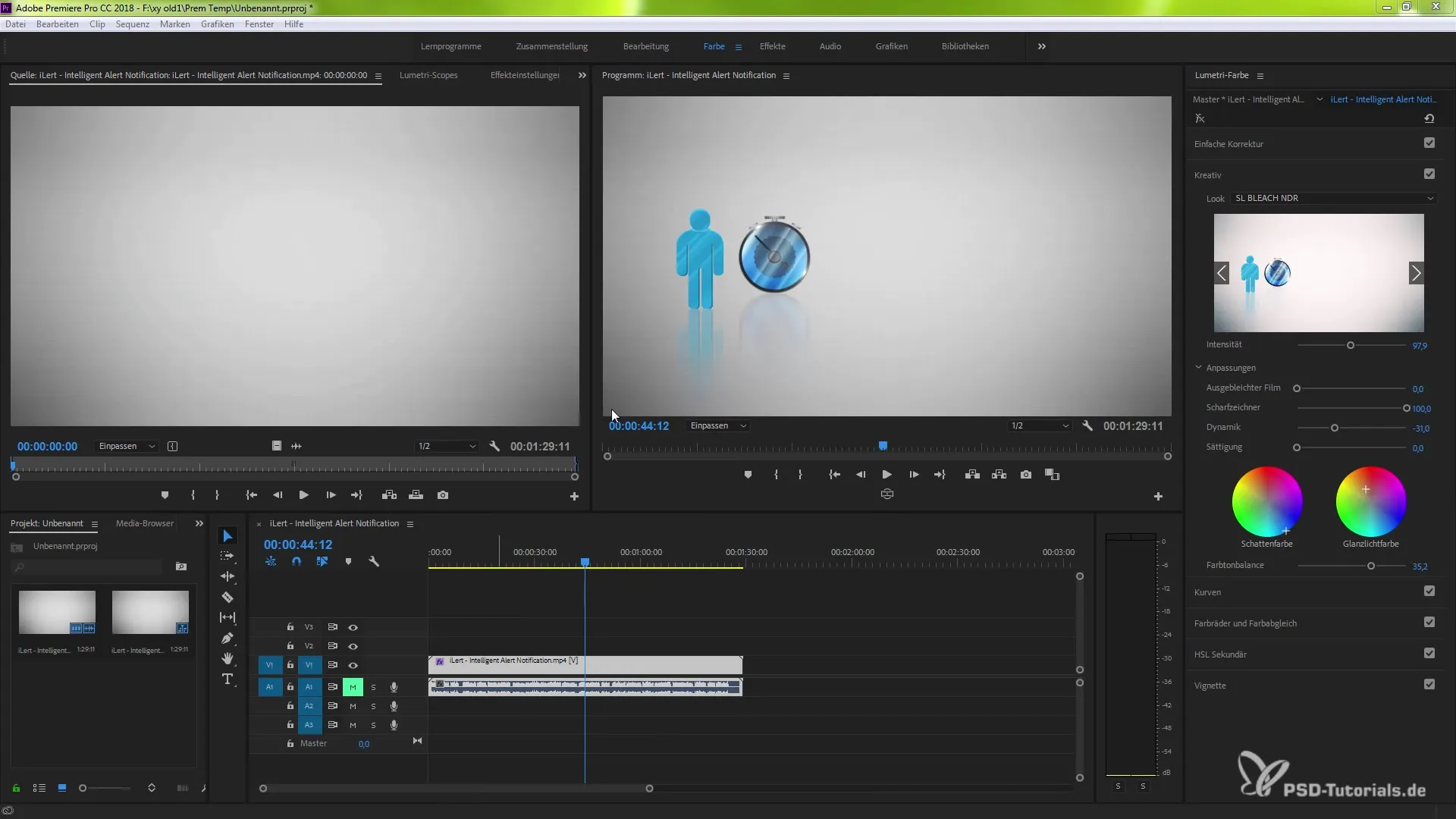The width and height of the screenshot is (1456, 819).
Task: Play the Source monitor
Action: pos(303,495)
